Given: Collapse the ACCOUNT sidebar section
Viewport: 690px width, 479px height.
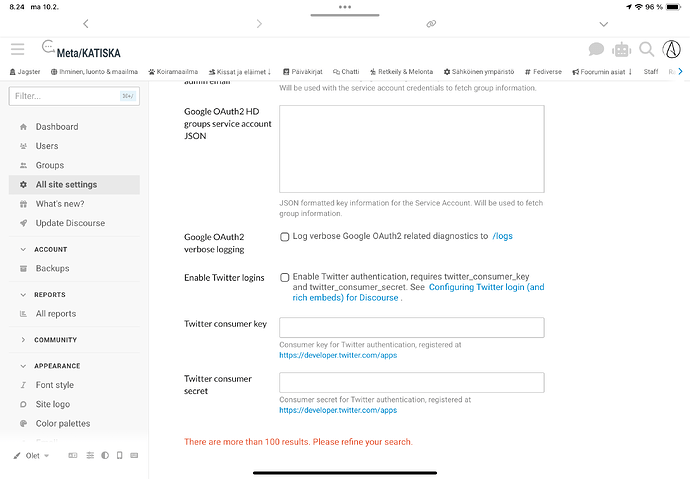Looking at the screenshot, I should point(44,249).
